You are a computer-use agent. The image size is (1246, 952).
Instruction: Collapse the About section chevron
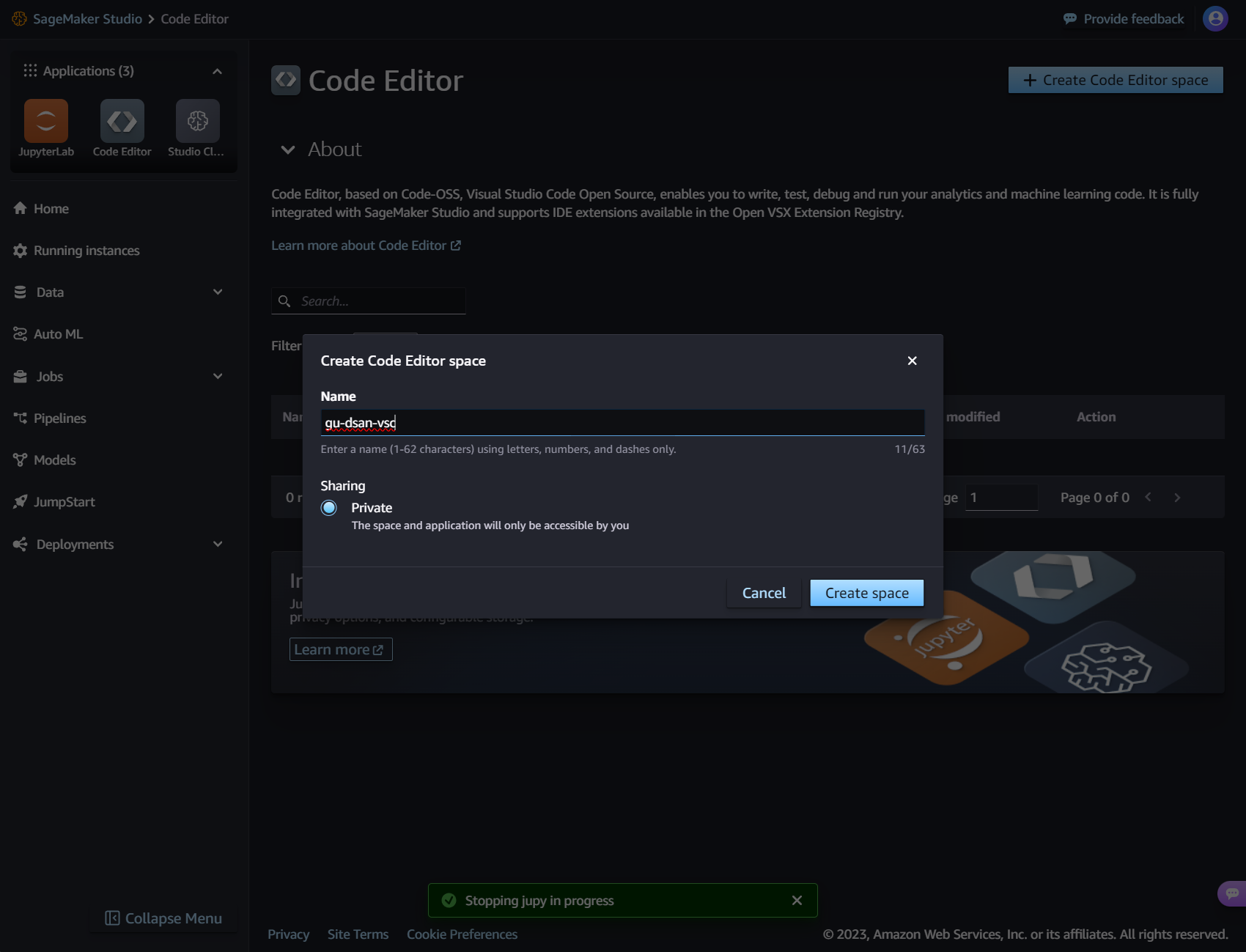tap(288, 150)
